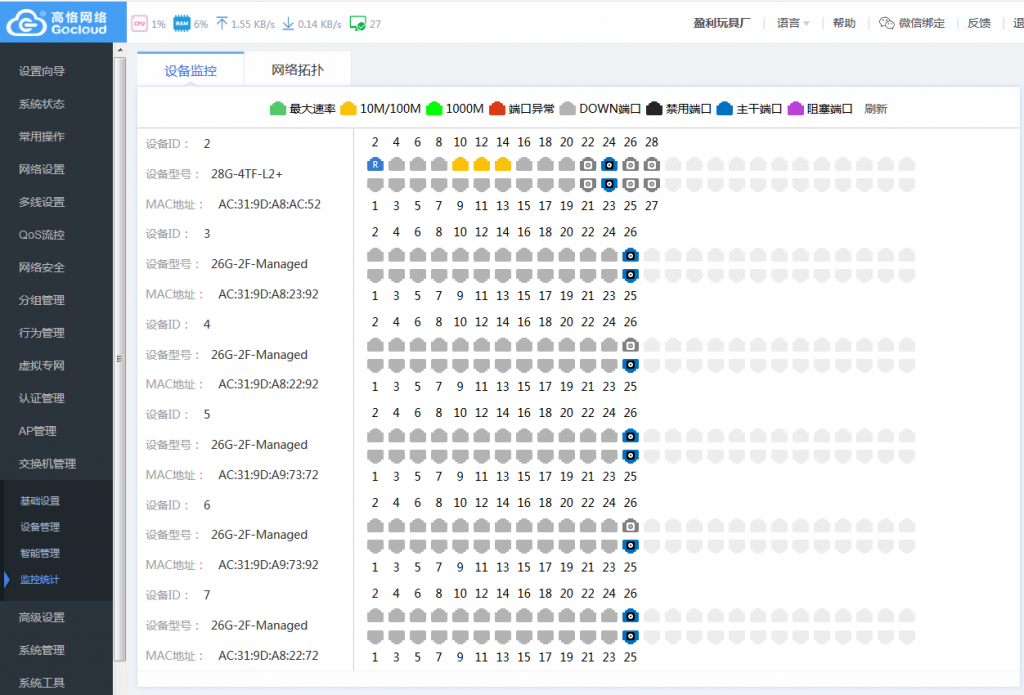
Task: Select the 设备监控 tab
Action: (190, 71)
